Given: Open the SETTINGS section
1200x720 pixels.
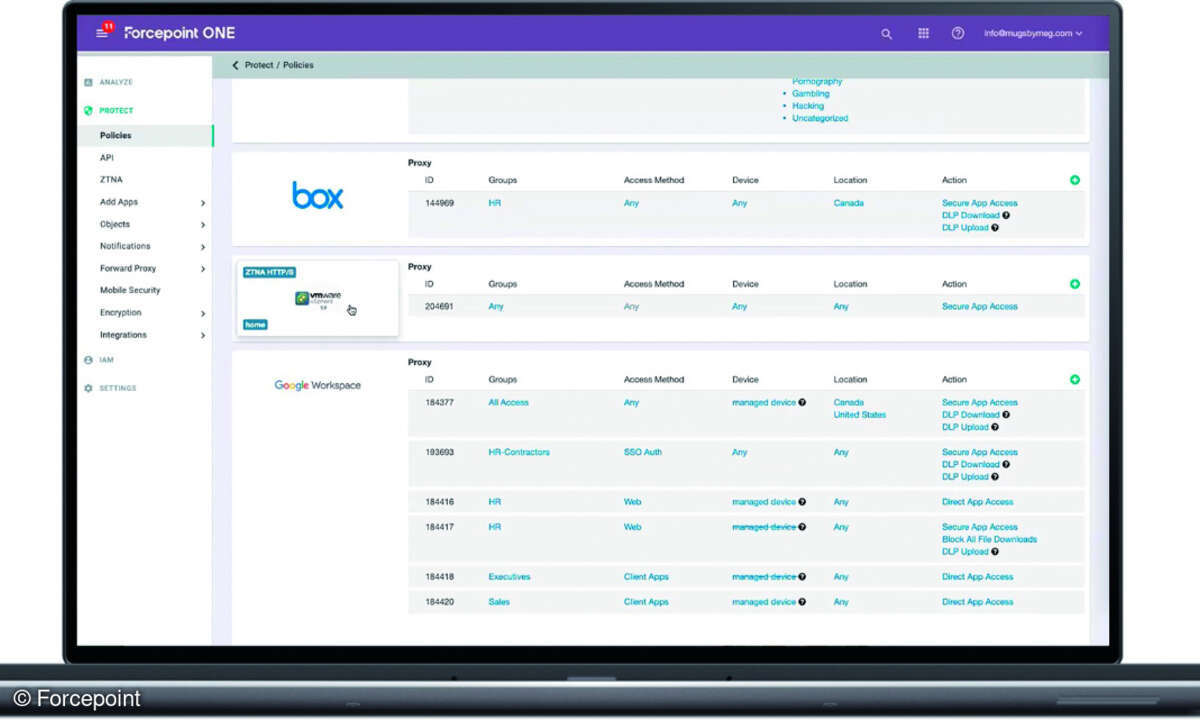Looking at the screenshot, I should coord(110,388).
